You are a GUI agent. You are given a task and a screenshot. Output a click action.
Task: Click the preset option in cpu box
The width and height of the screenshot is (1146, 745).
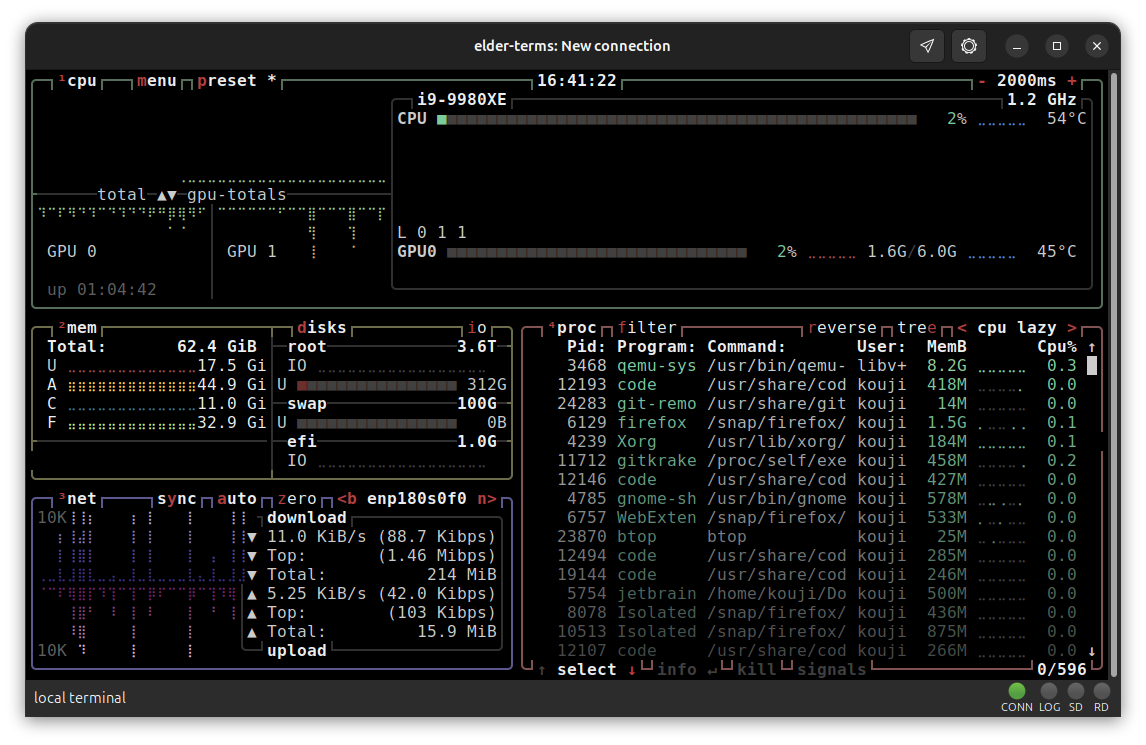227,80
